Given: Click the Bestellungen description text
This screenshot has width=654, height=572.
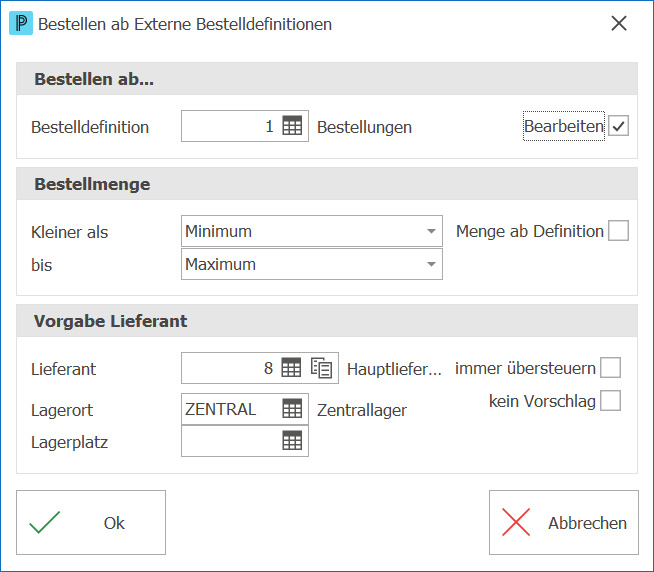Looking at the screenshot, I should click(x=365, y=127).
